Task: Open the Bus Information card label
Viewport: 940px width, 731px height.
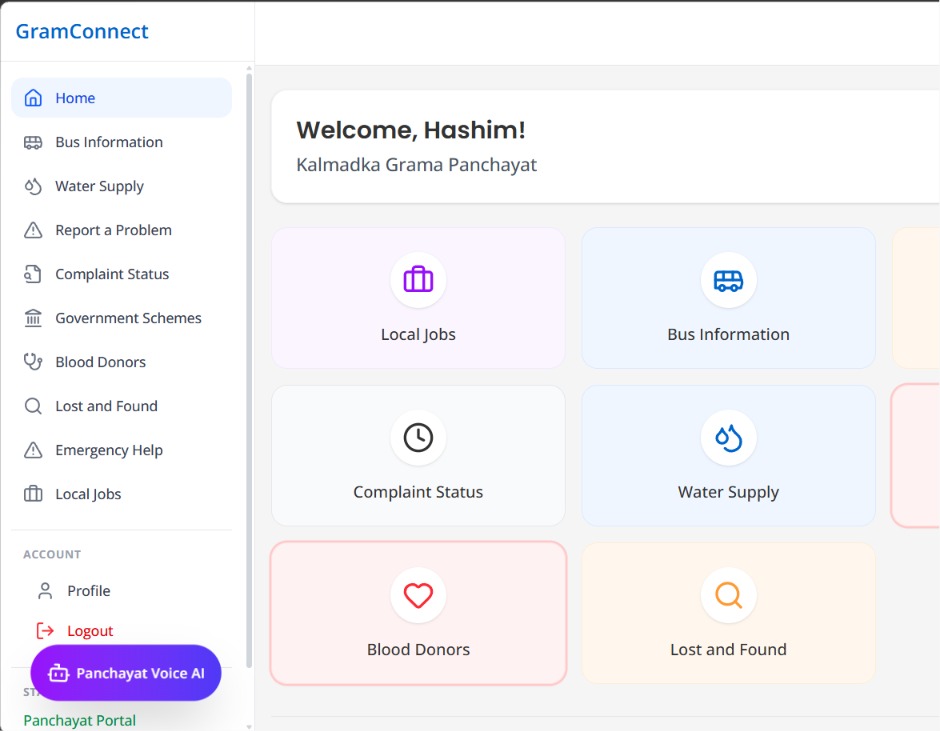Action: (728, 334)
